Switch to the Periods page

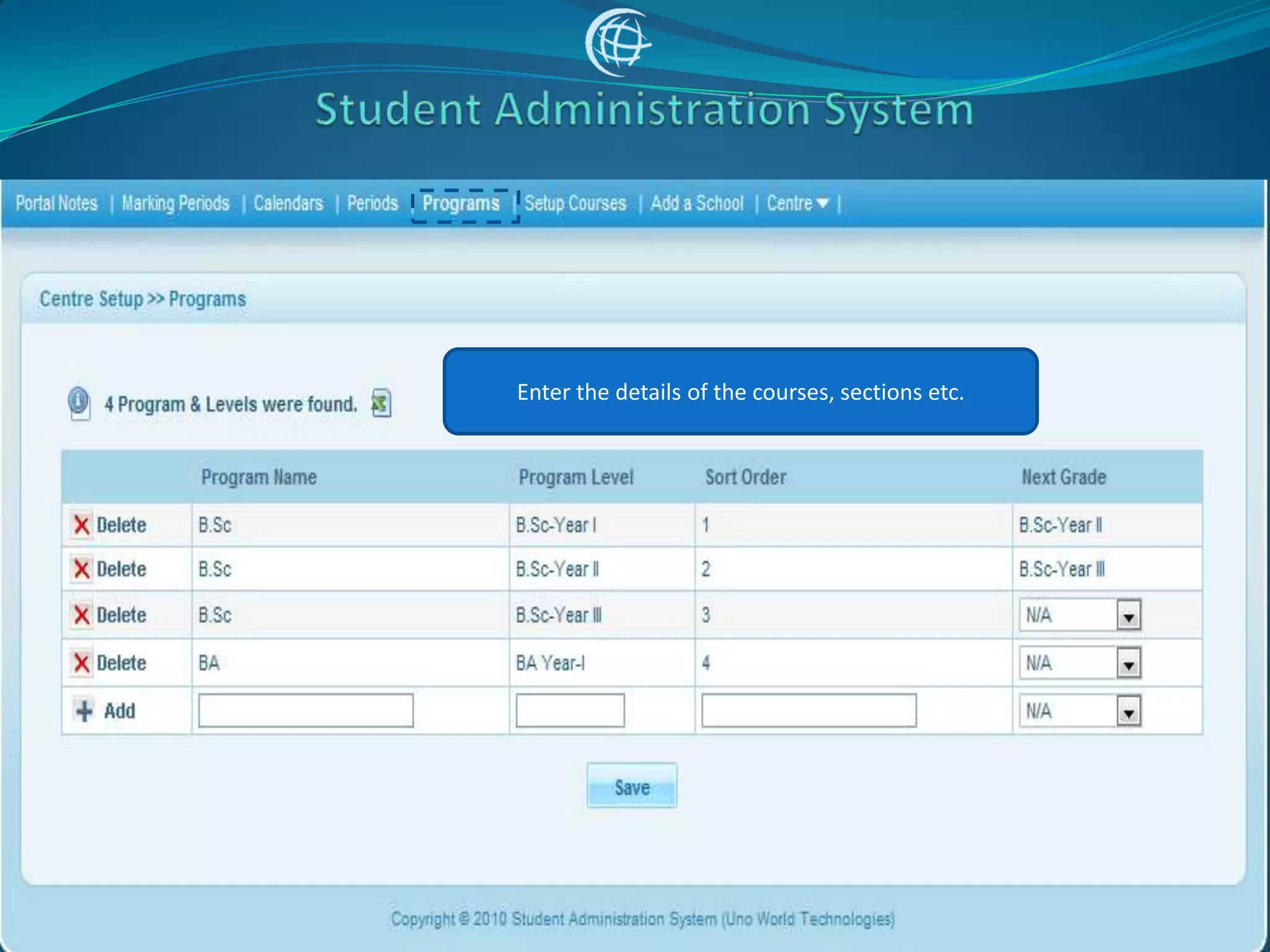[372, 203]
